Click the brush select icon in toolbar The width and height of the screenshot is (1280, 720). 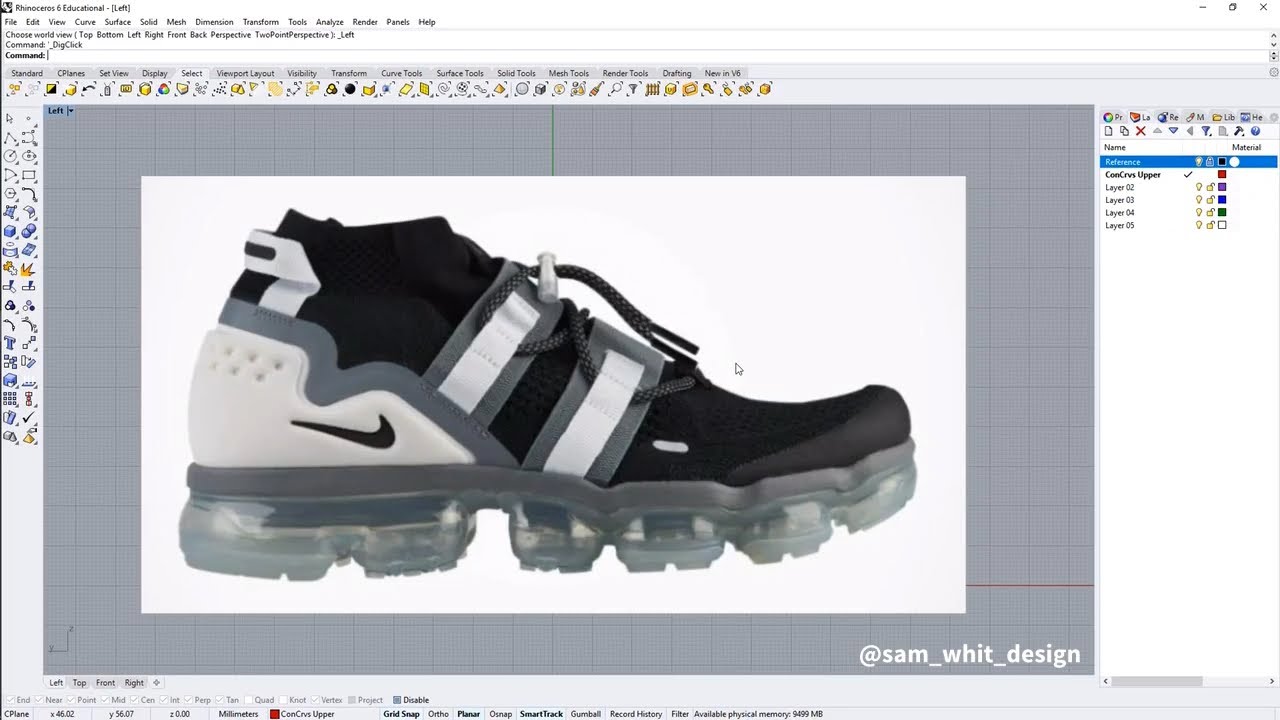[x=596, y=89]
